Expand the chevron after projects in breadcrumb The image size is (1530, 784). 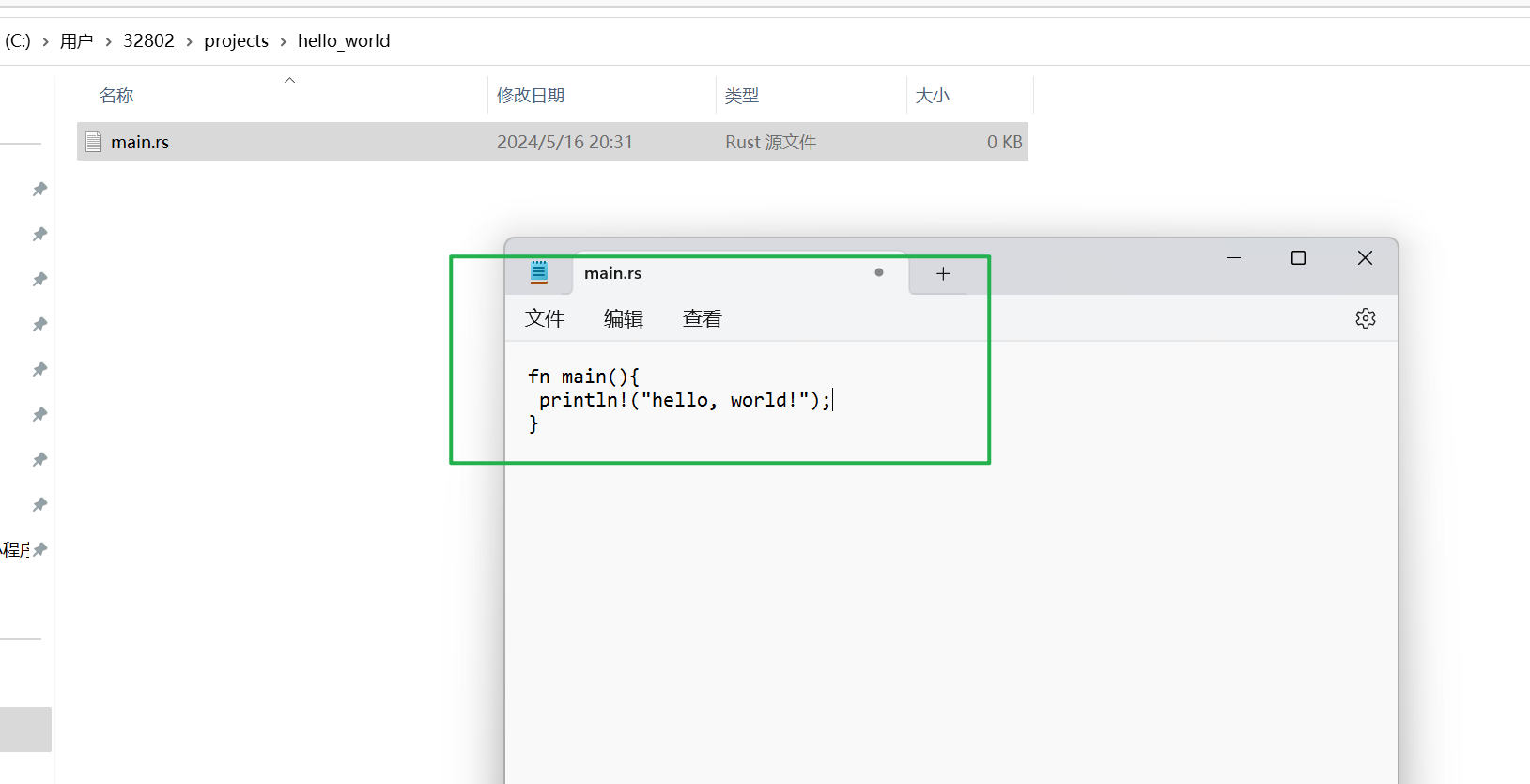pos(283,42)
